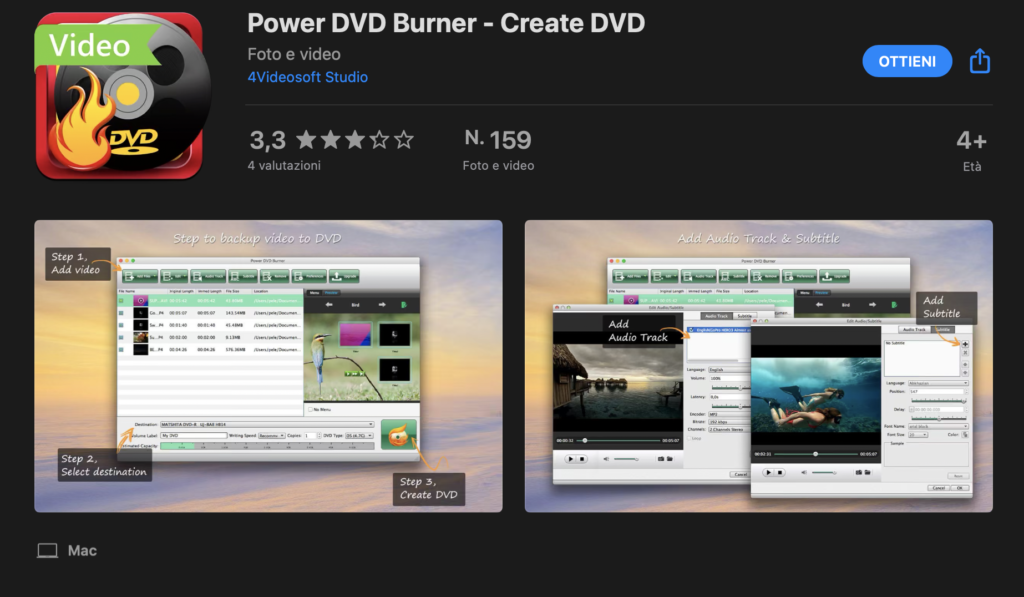Click "Foto e video" below the app title
The width and height of the screenshot is (1024, 597).
click(x=294, y=54)
